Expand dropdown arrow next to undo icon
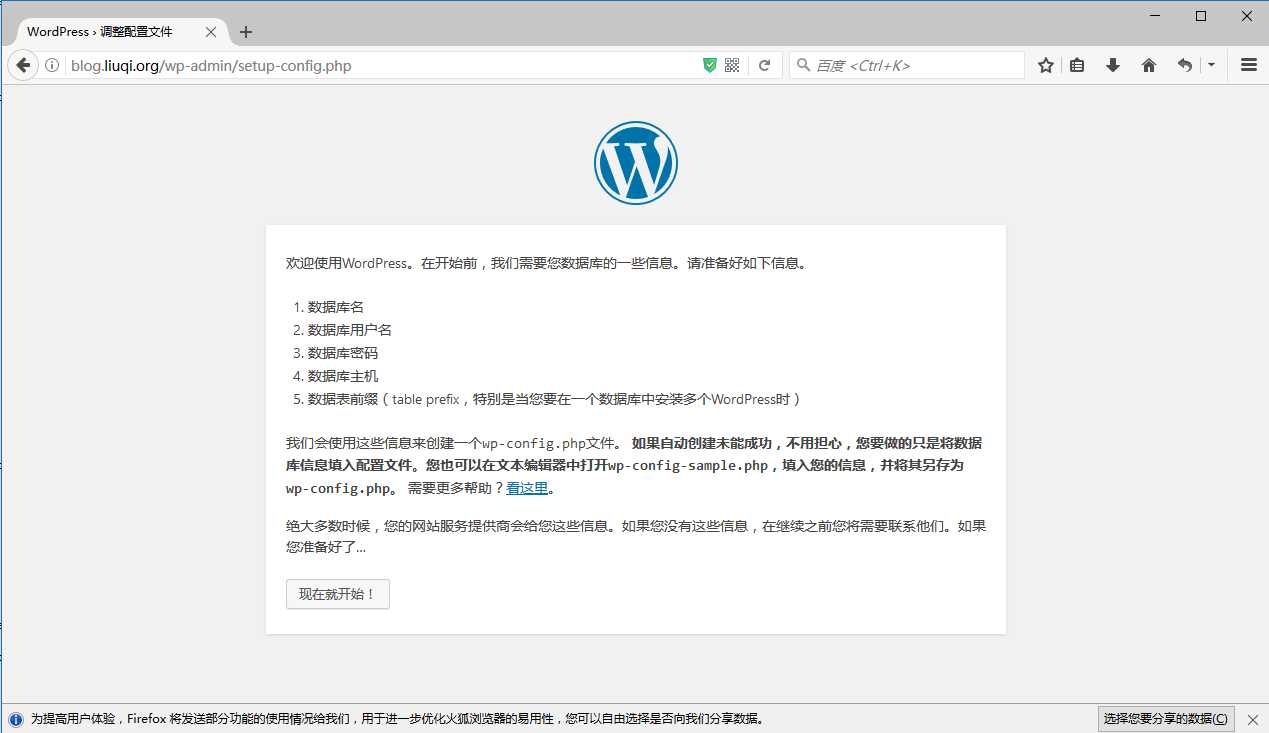This screenshot has width=1269, height=733. (1211, 65)
